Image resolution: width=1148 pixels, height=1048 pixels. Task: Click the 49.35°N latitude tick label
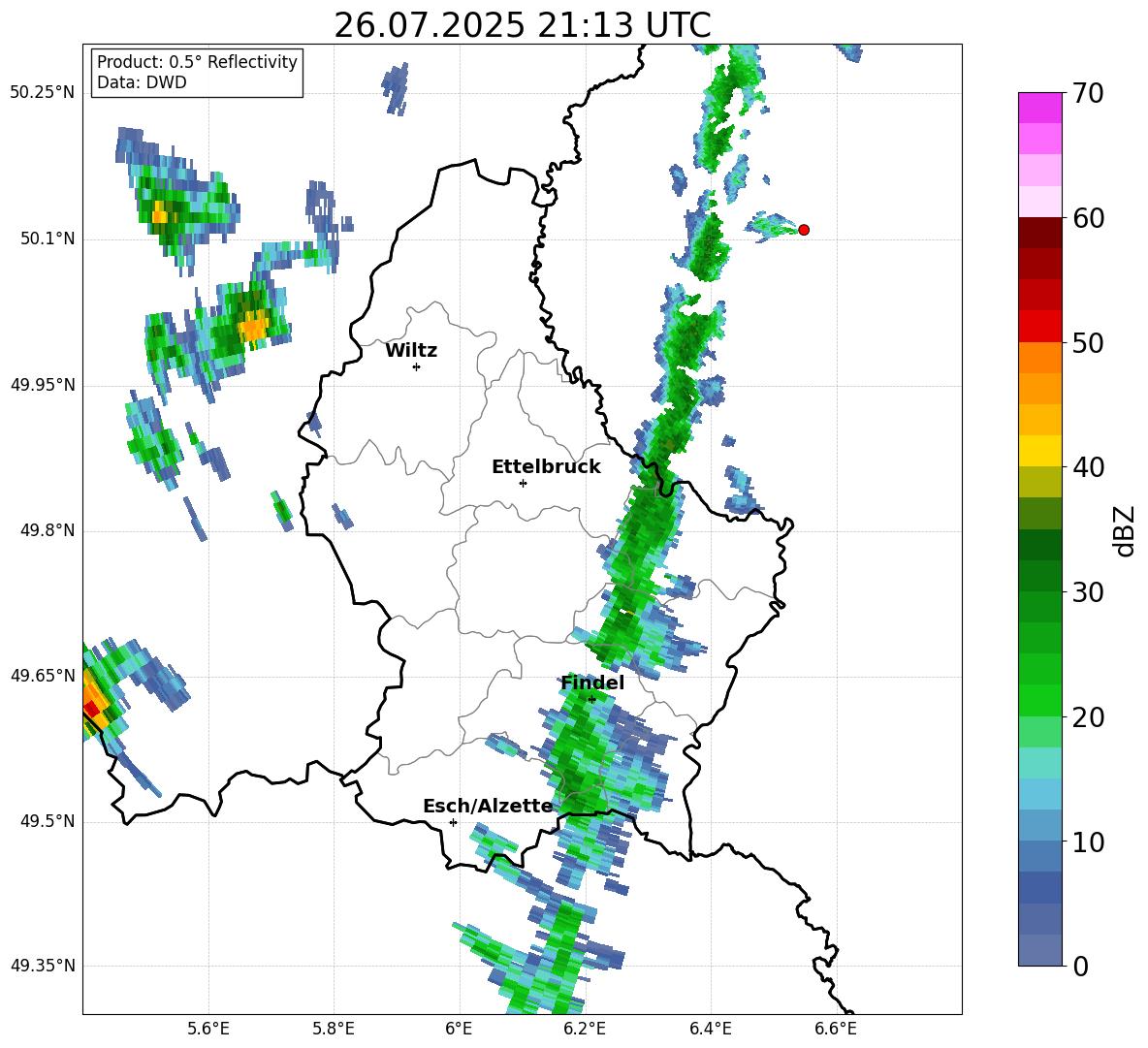(43, 966)
